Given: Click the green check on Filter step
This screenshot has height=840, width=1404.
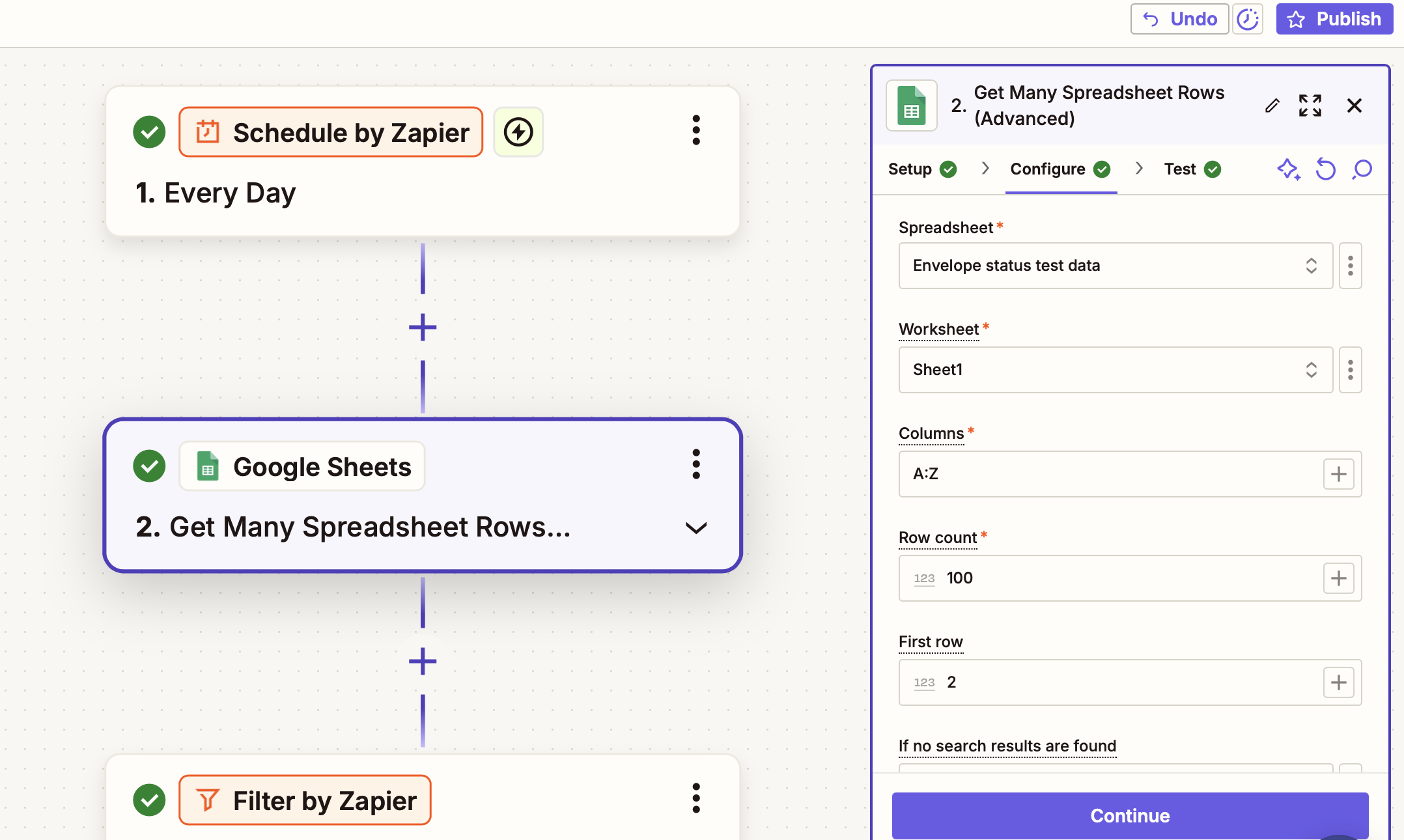Looking at the screenshot, I should tap(149, 800).
